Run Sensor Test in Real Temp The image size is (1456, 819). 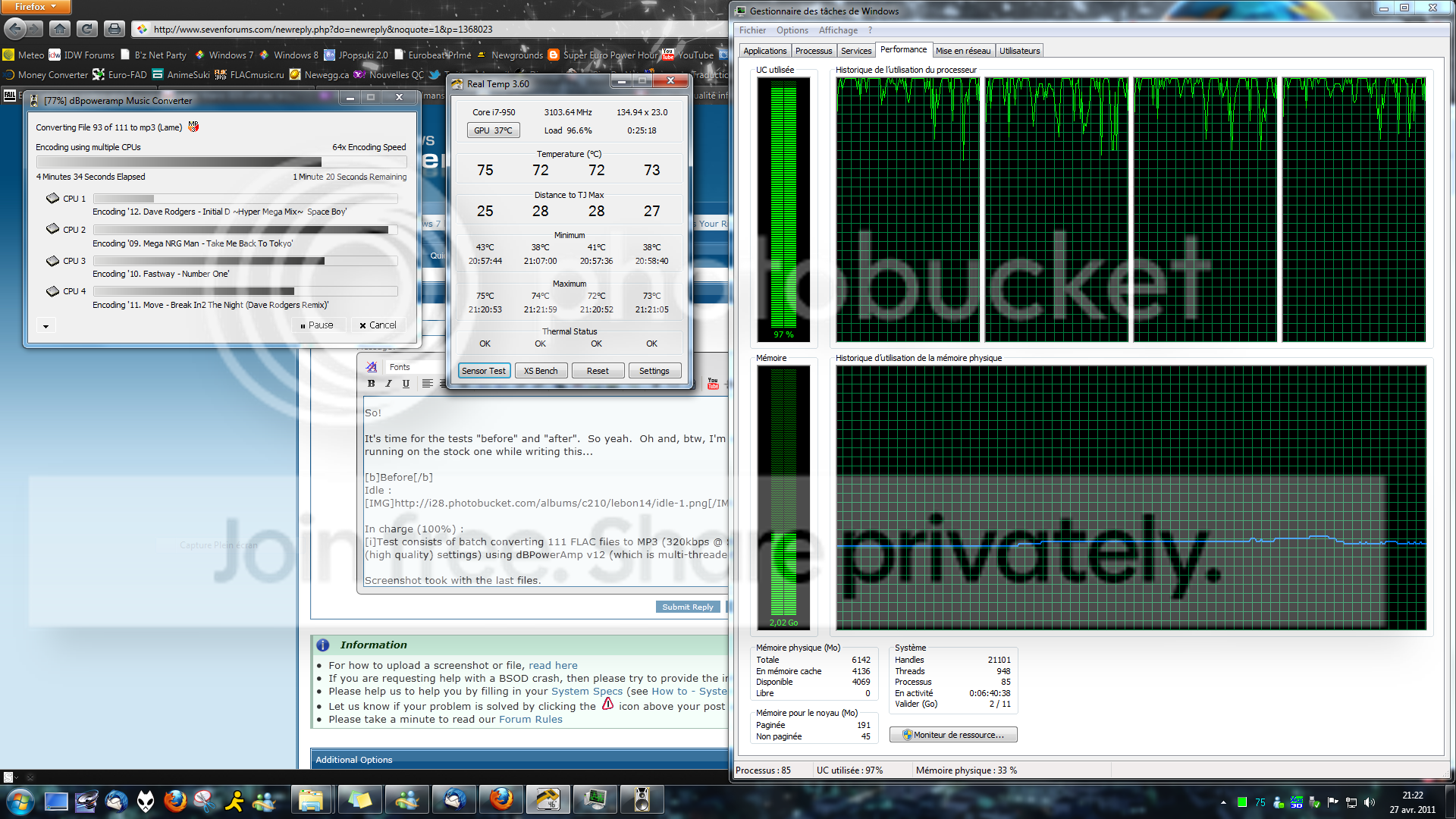pos(484,371)
